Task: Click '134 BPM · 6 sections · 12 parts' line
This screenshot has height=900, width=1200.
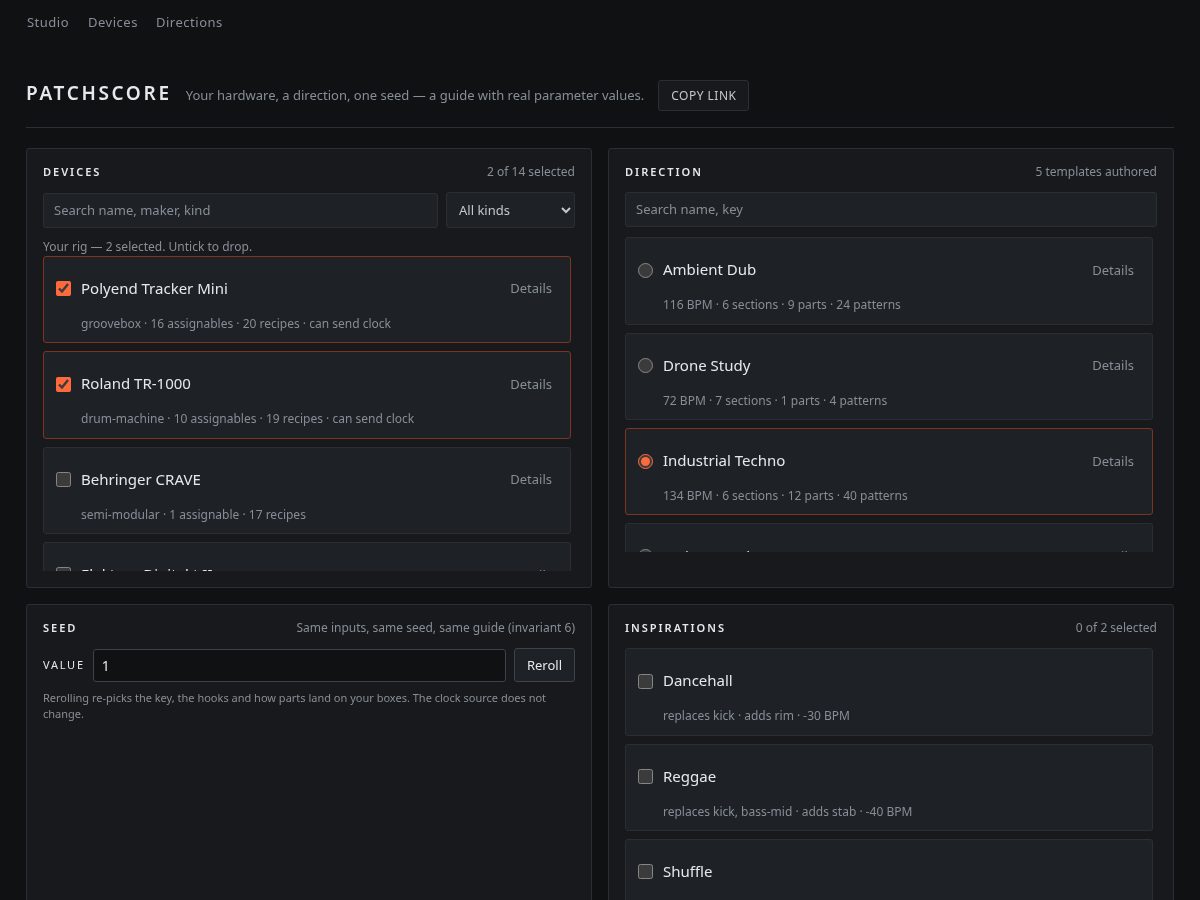Action: (785, 496)
